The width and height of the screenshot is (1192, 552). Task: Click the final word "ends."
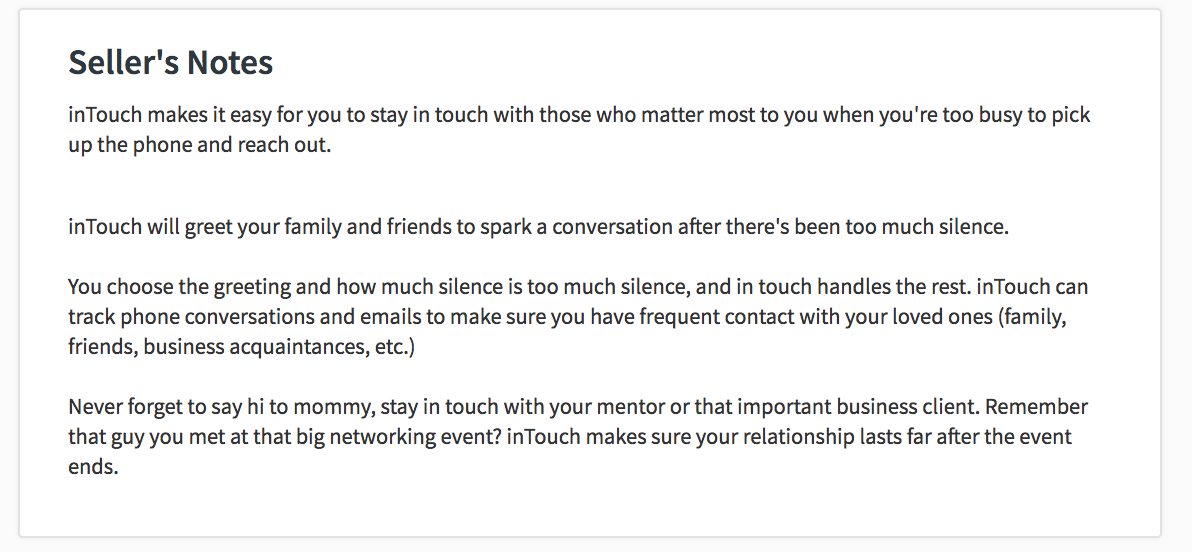pyautogui.click(x=93, y=467)
